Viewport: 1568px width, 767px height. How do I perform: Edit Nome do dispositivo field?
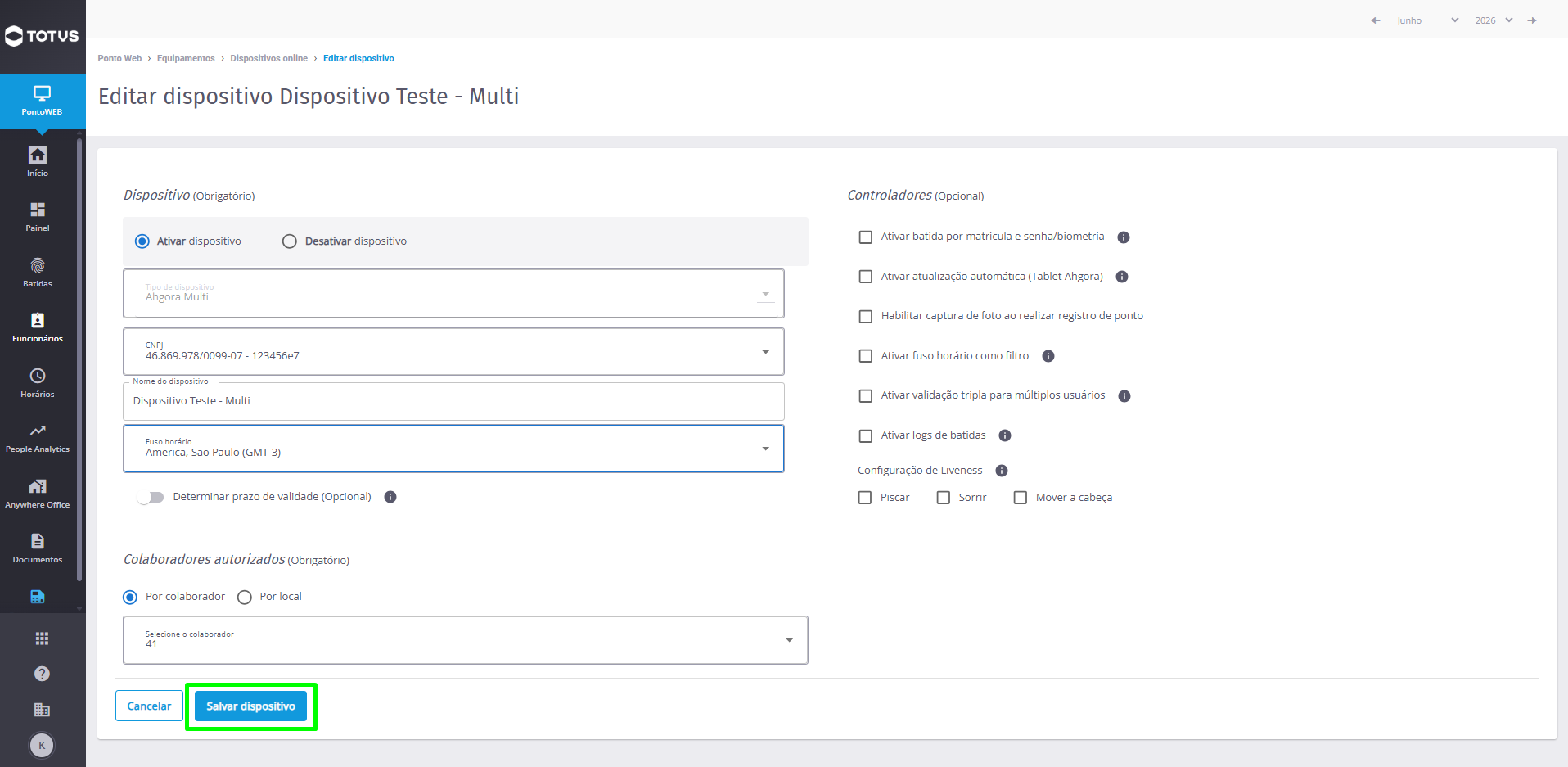[x=453, y=401]
